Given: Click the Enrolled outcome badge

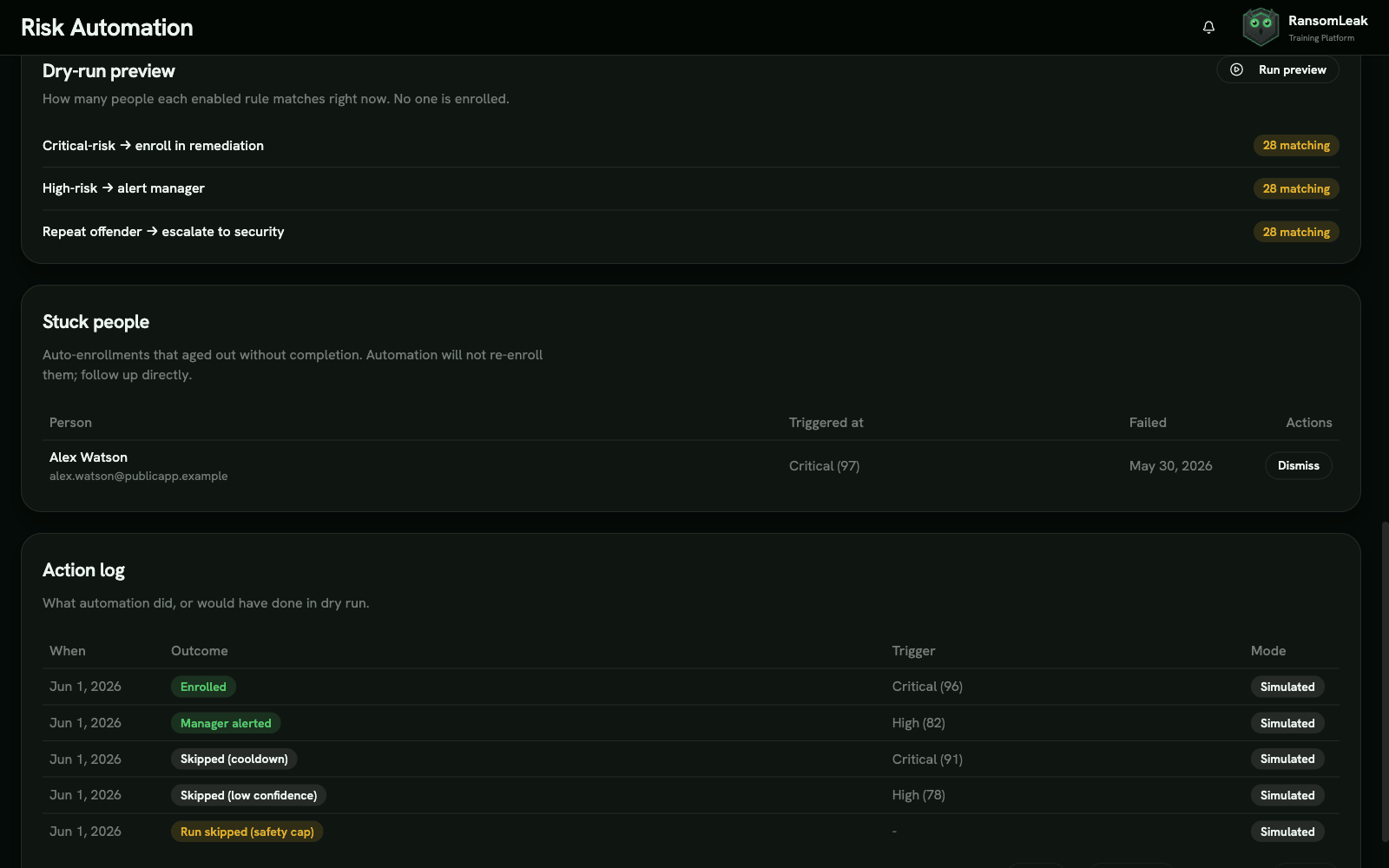Looking at the screenshot, I should pos(203,687).
